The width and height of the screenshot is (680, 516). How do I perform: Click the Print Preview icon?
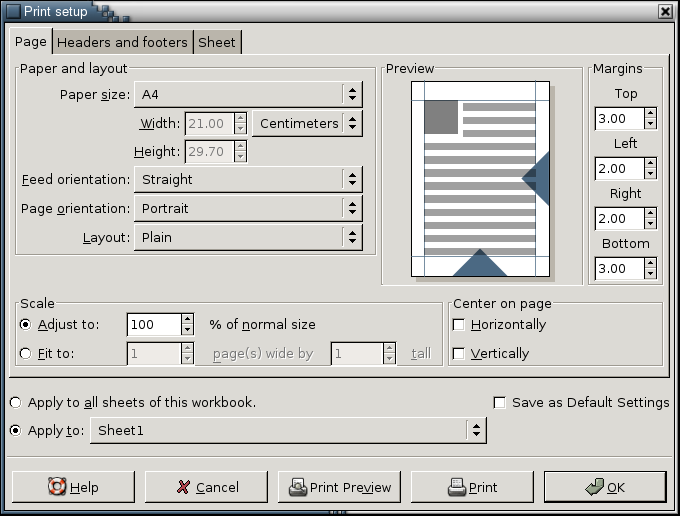pos(298,487)
